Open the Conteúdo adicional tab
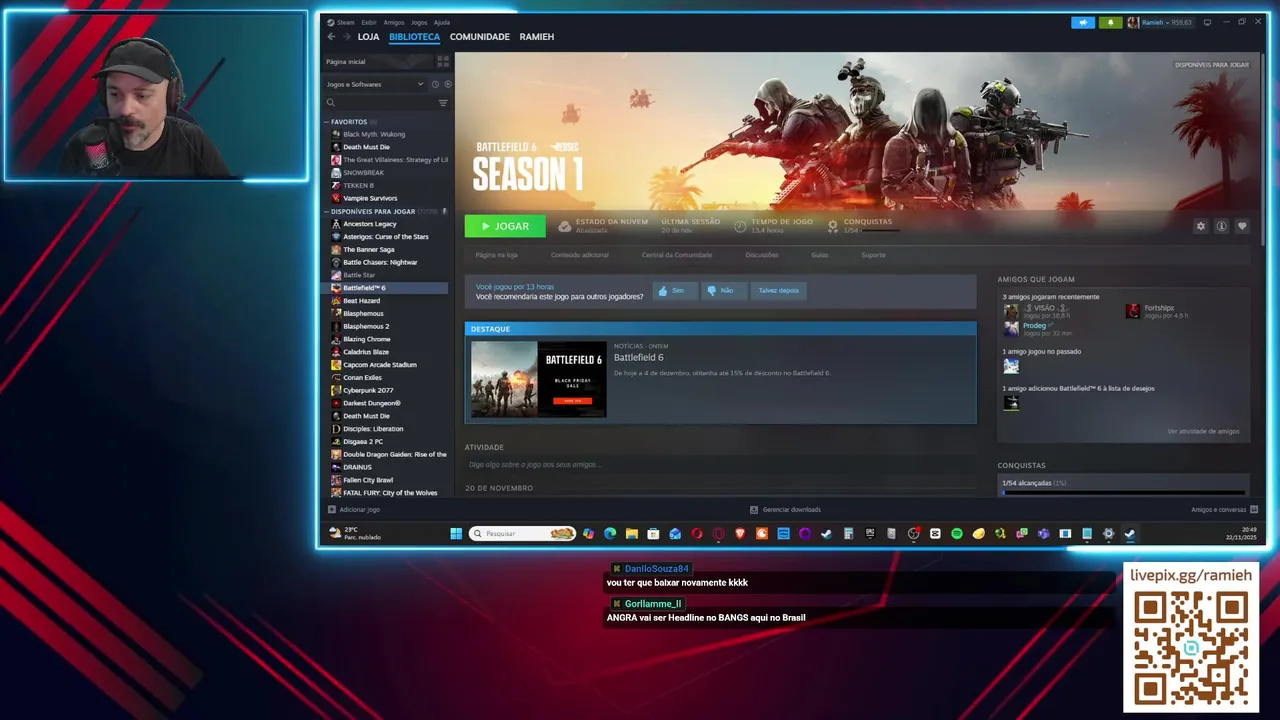This screenshot has height=720, width=1280. (x=579, y=255)
